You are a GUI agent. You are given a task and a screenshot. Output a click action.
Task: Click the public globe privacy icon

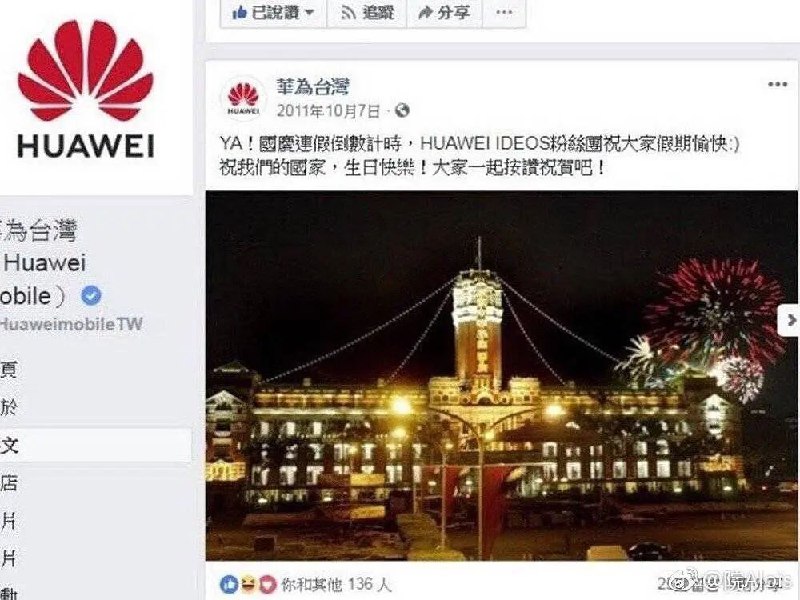[403, 110]
